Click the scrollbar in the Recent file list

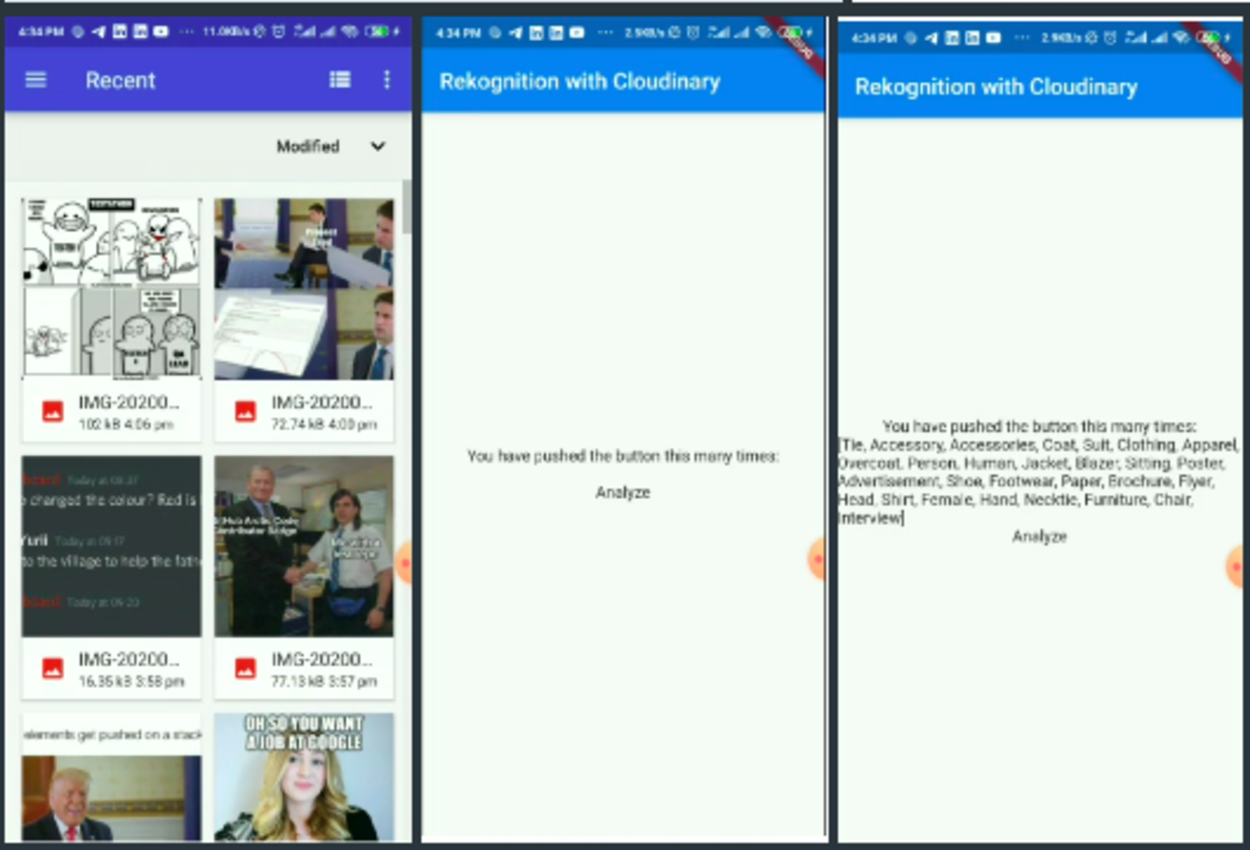pyautogui.click(x=406, y=208)
